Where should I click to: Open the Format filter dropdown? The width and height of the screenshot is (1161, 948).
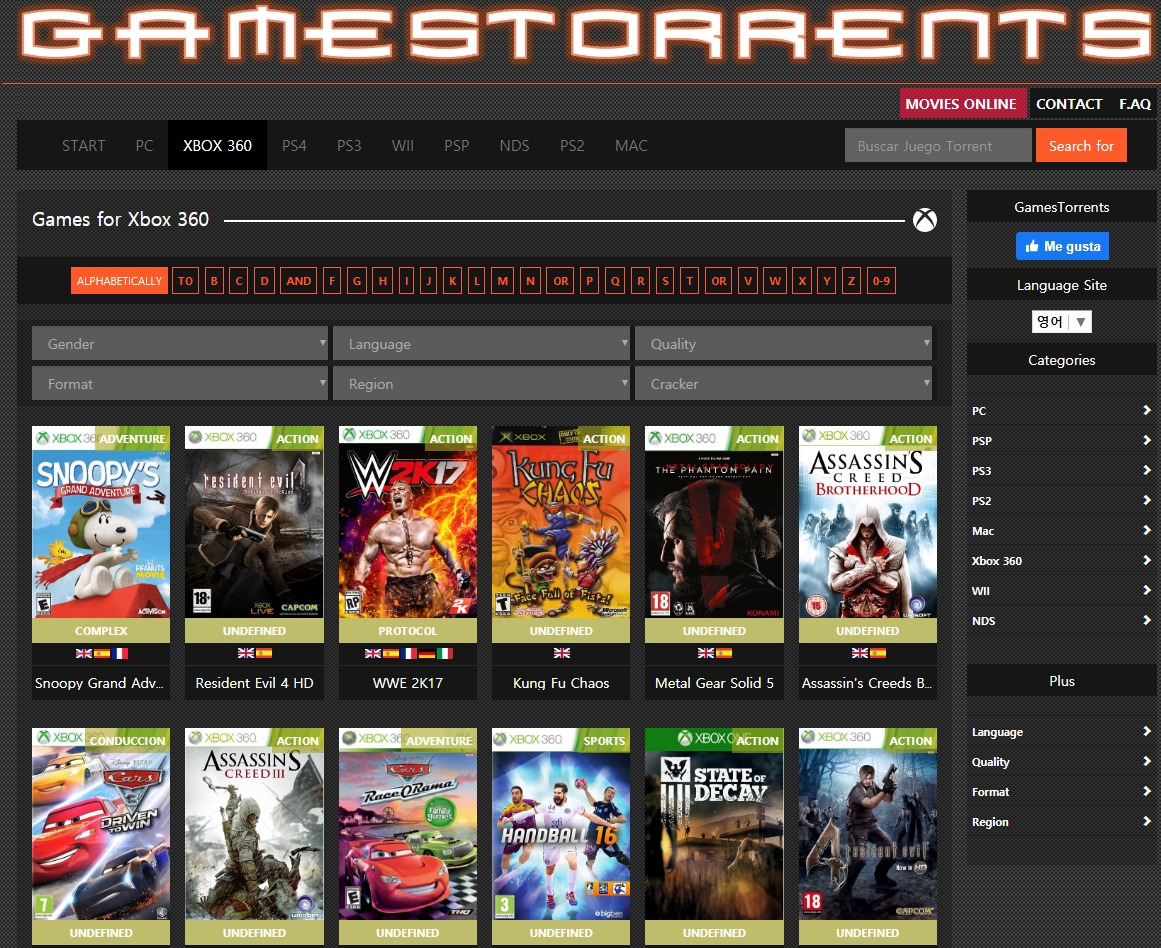pos(180,384)
